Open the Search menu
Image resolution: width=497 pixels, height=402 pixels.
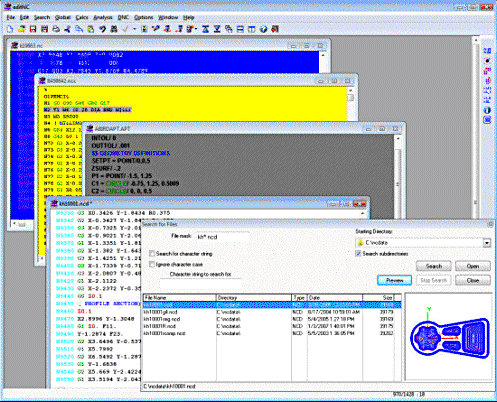(42, 17)
